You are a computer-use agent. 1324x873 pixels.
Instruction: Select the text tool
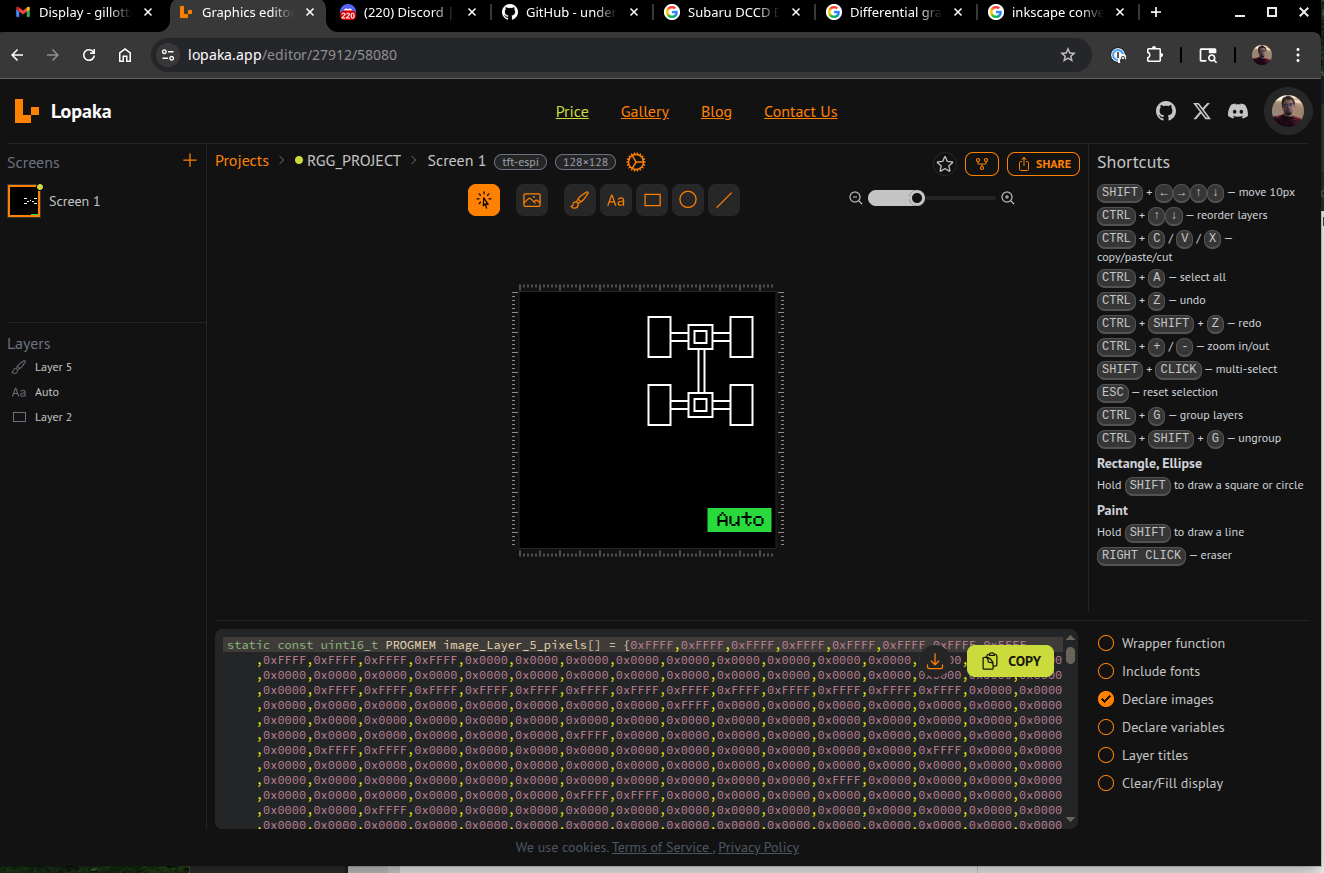click(616, 200)
